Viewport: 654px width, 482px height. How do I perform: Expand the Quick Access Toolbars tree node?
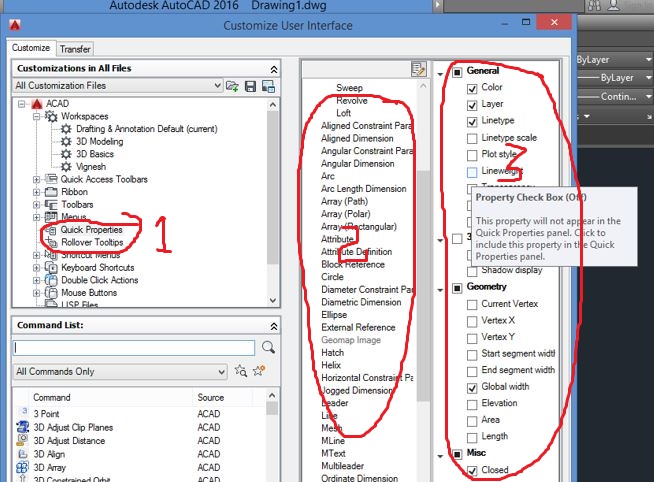tap(36, 180)
